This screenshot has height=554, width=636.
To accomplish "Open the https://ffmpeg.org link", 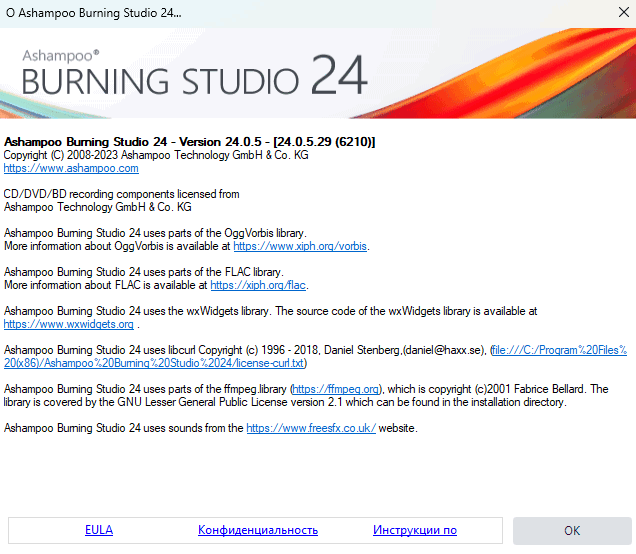I will (x=335, y=389).
